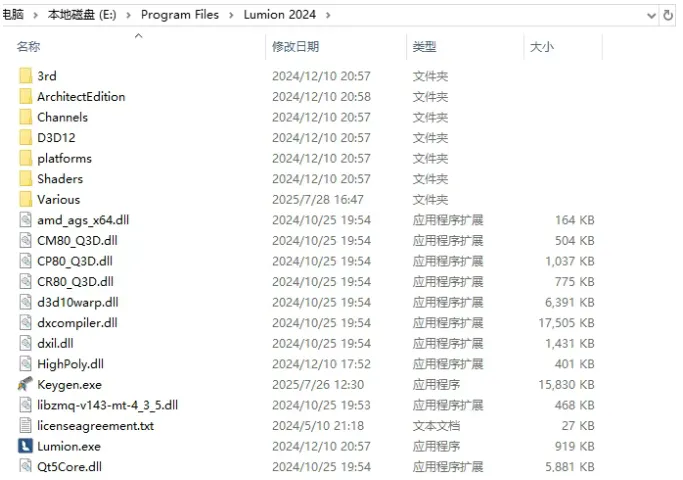Click the Channels folder icon
683x480 pixels.
click(x=26, y=117)
